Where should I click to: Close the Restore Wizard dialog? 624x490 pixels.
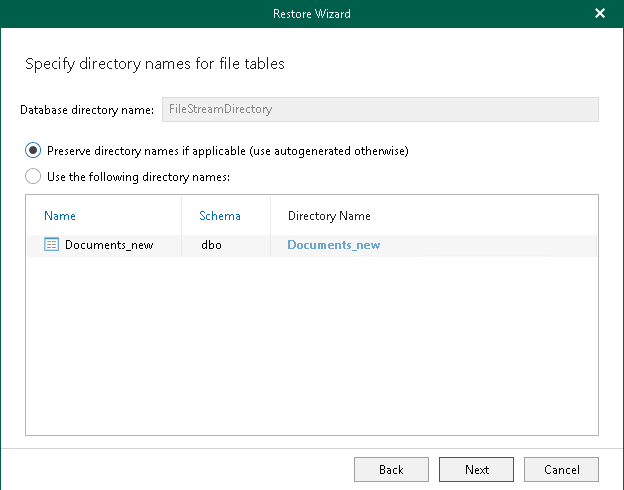point(600,14)
